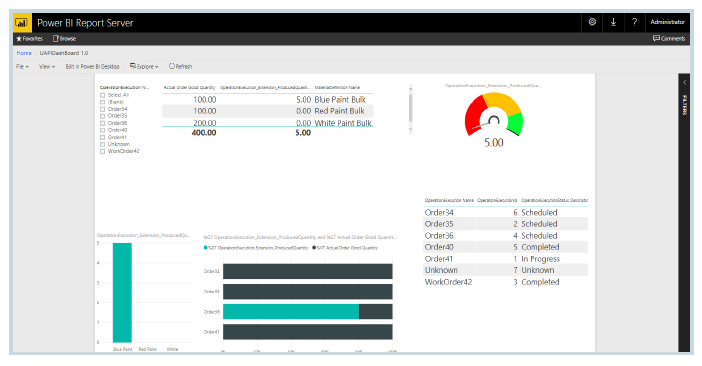Select the Order34 Scheduled row
Screen dimensions: 702x366
pyautogui.click(x=505, y=213)
